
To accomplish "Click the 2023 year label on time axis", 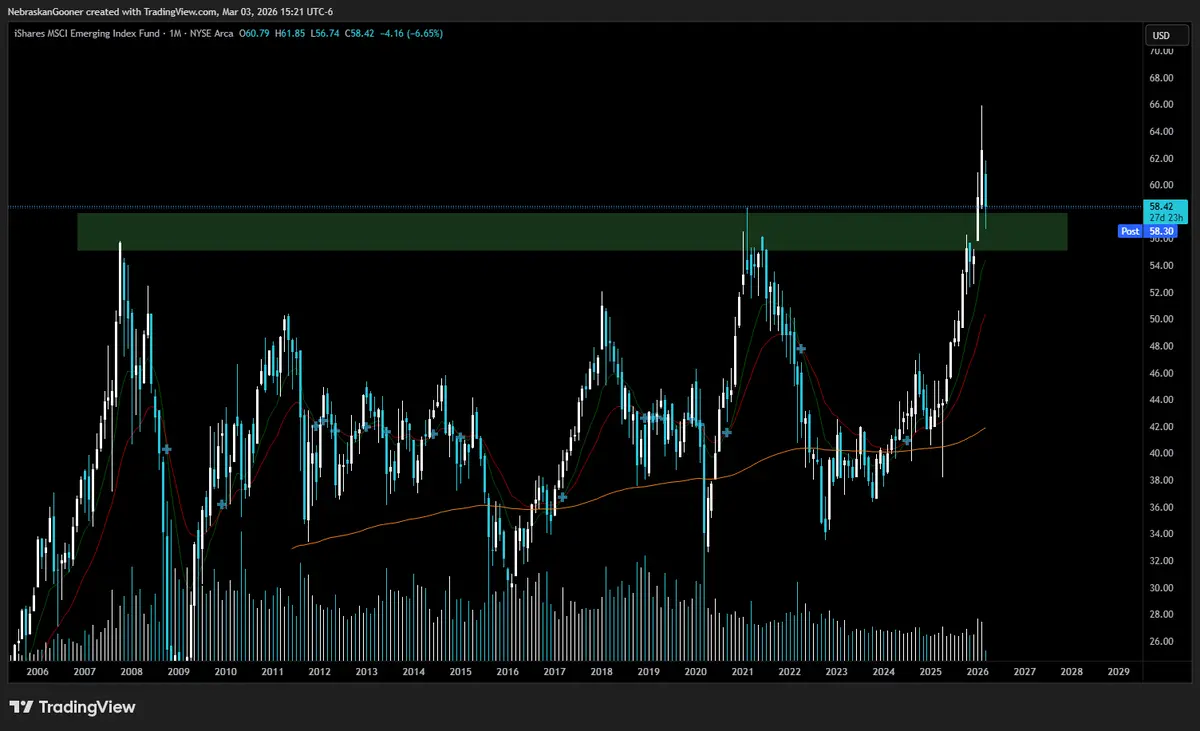I will 836,673.
